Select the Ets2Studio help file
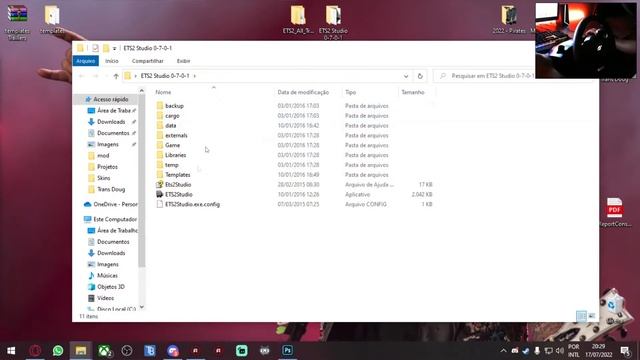 pos(178,184)
